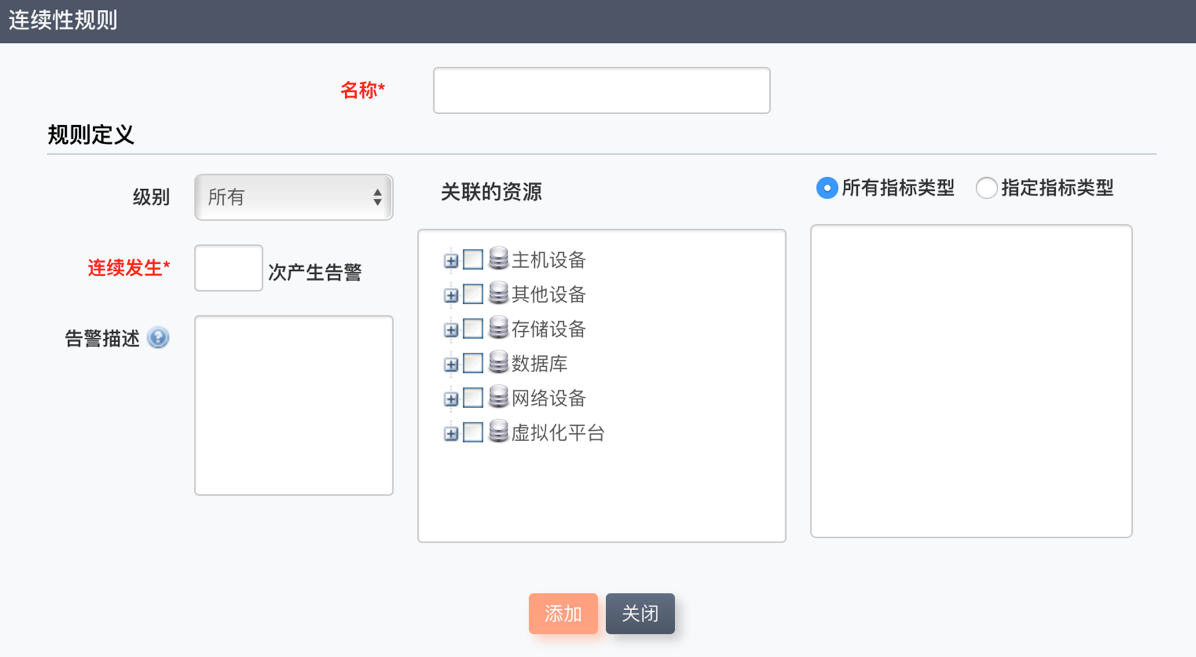The width and height of the screenshot is (1196, 657).
Task: Expand the 存储设备 tree node
Action: coord(451,330)
